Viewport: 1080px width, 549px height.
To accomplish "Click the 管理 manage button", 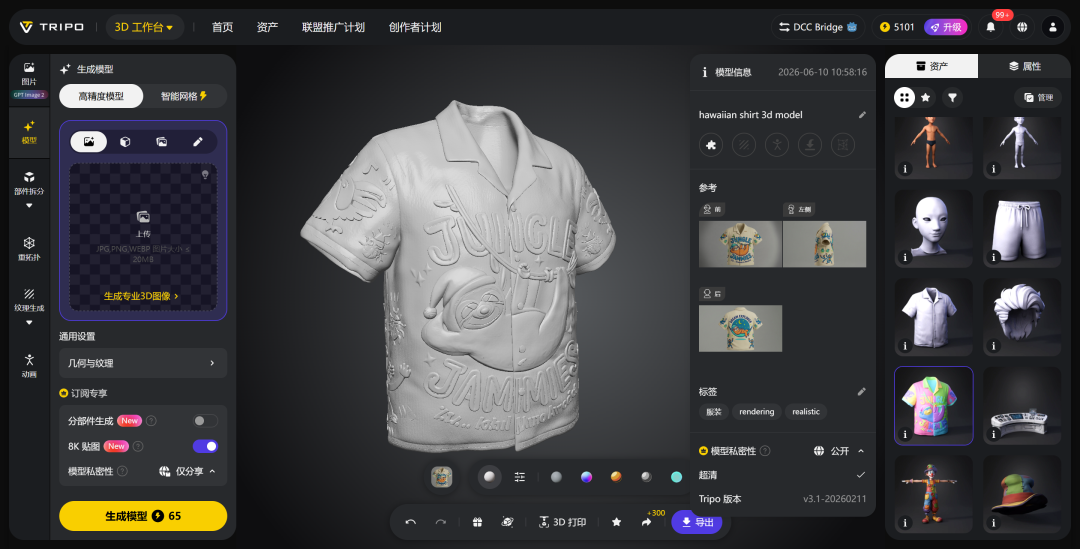I will point(1038,97).
